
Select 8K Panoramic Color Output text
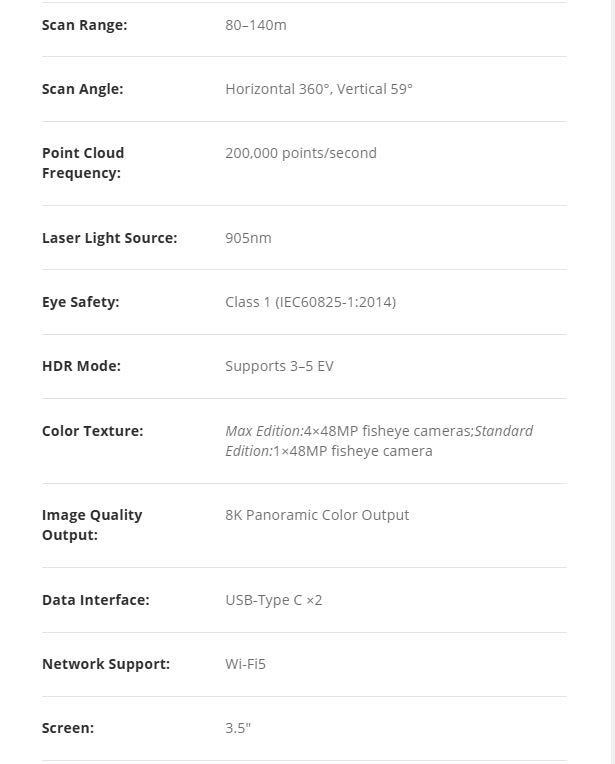pos(317,515)
